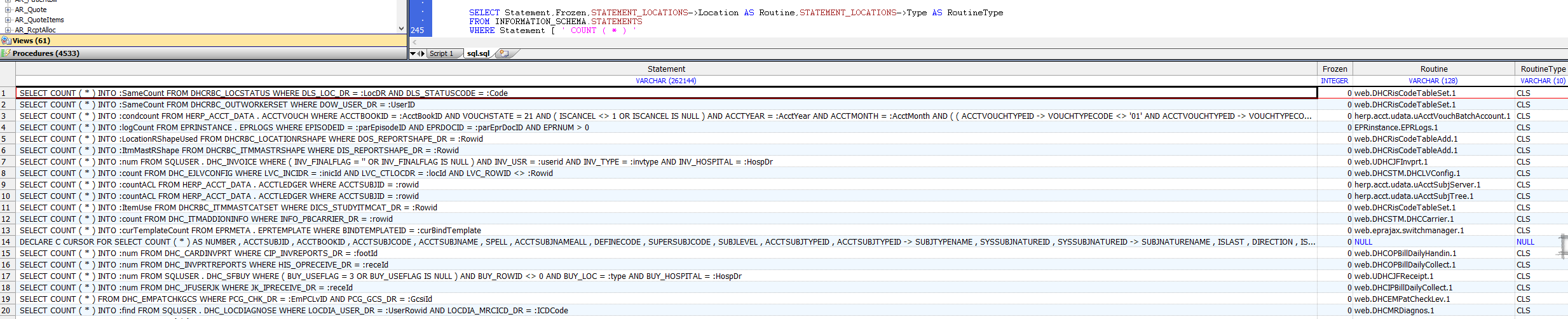Click INTEGER type label under Frozen

pyautogui.click(x=1335, y=81)
